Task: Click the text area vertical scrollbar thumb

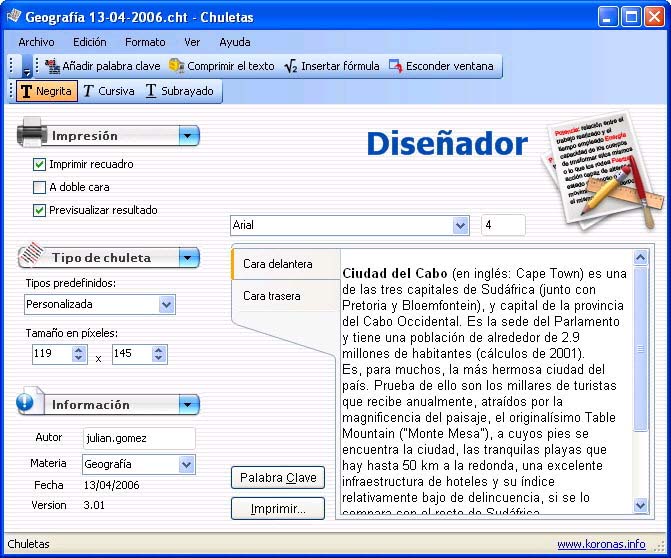Action: 640,349
